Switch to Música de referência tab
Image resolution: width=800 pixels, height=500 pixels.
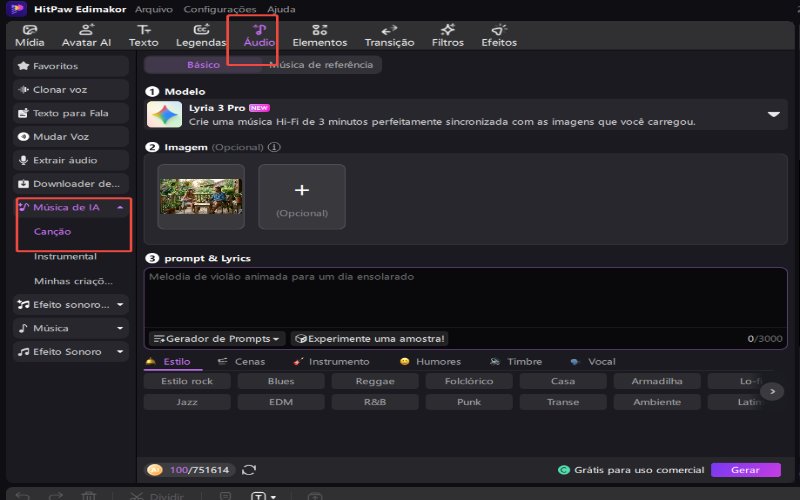click(321, 65)
